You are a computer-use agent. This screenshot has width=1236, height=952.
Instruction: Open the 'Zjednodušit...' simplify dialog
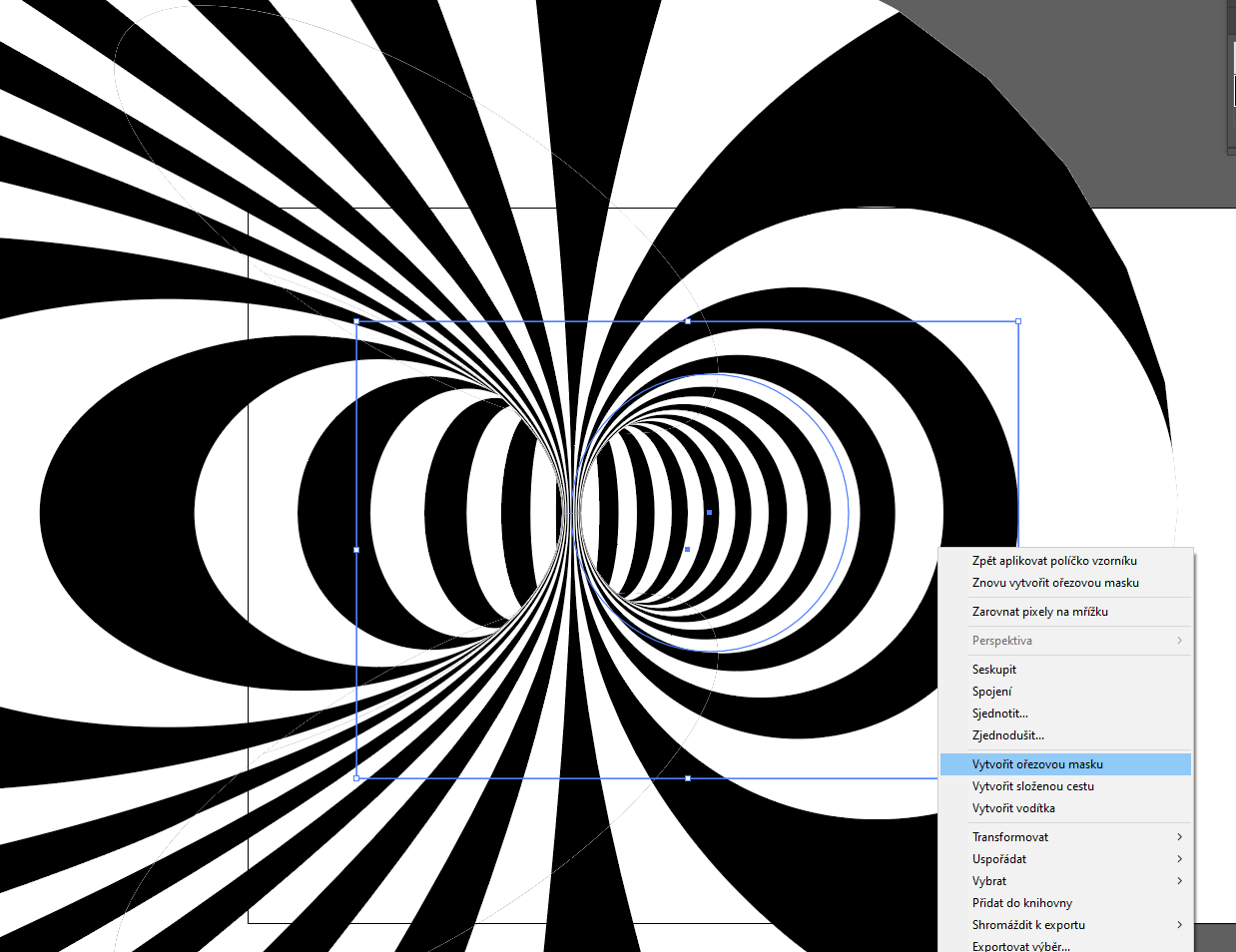pos(1007,735)
